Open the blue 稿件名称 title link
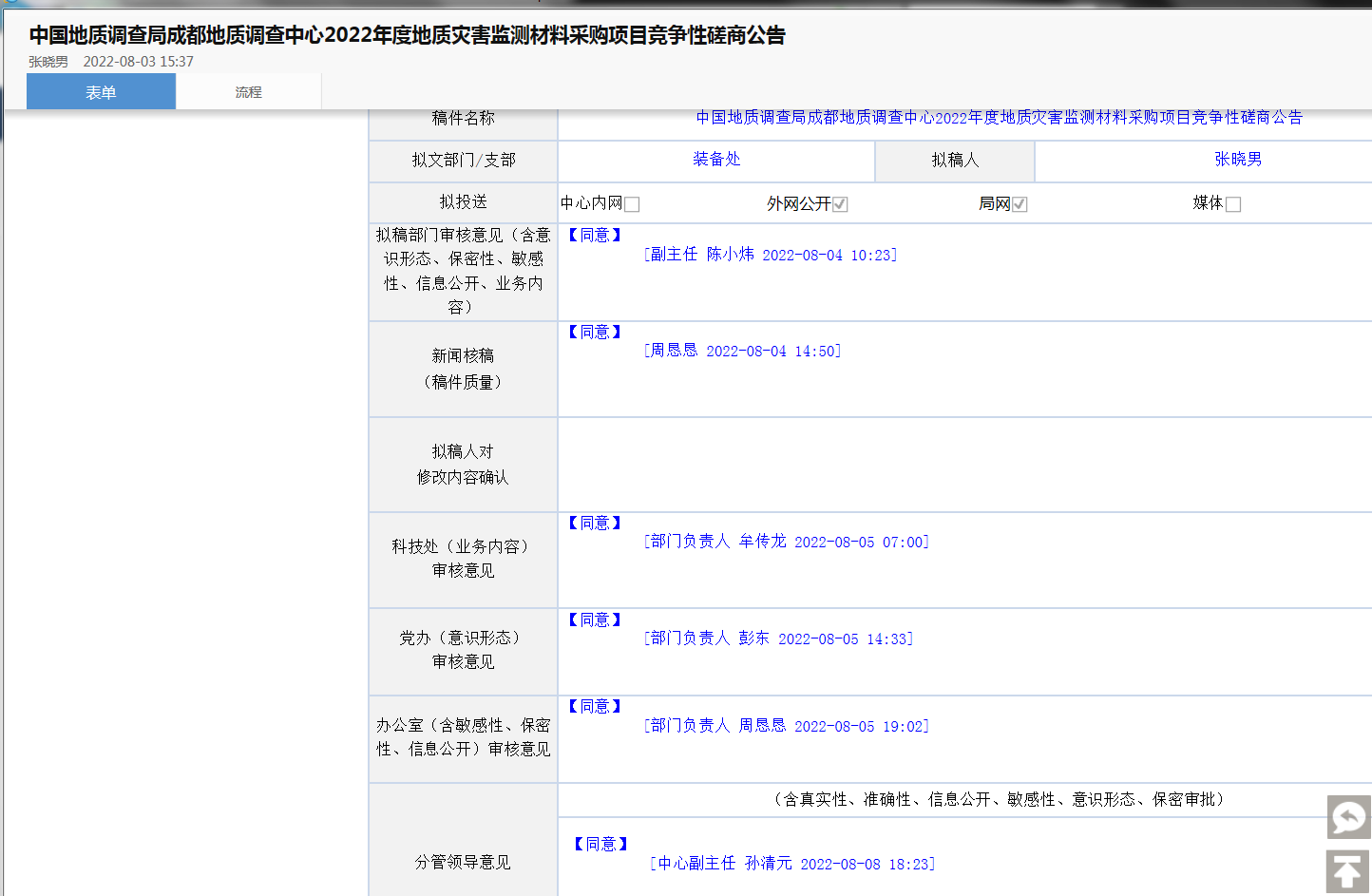Screen dimensions: 1372x896 (999, 118)
